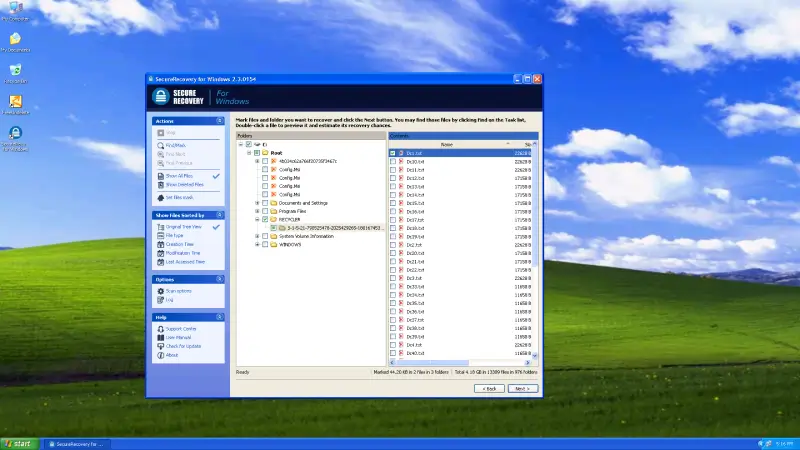Screen dimensions: 800x450
Task: Open the Support Center headset icon
Action: [x=161, y=329]
